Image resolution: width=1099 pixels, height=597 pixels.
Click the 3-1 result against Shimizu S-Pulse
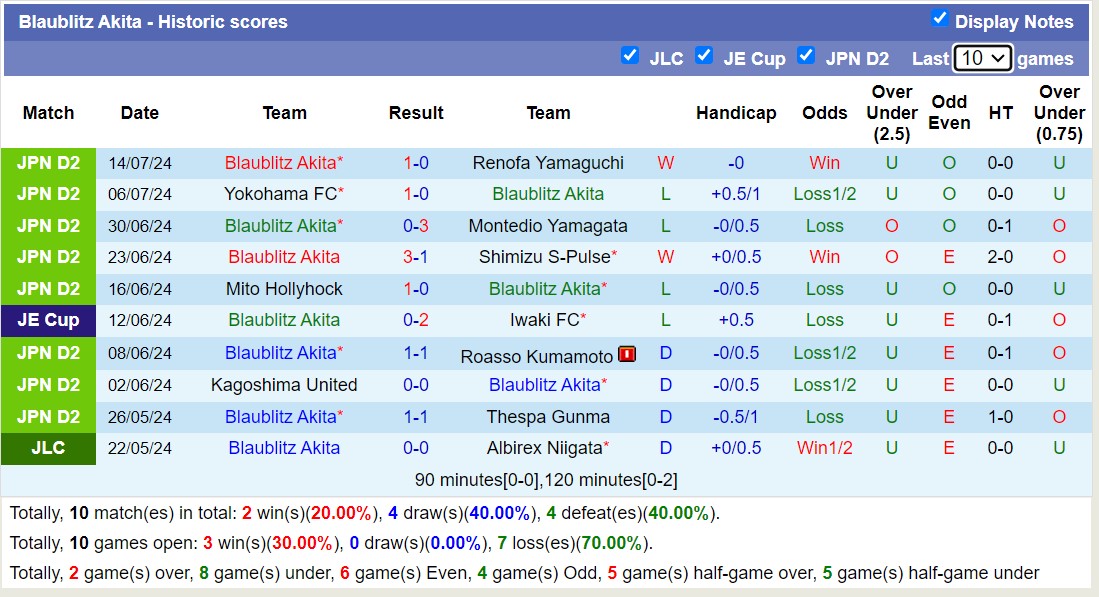point(416,257)
